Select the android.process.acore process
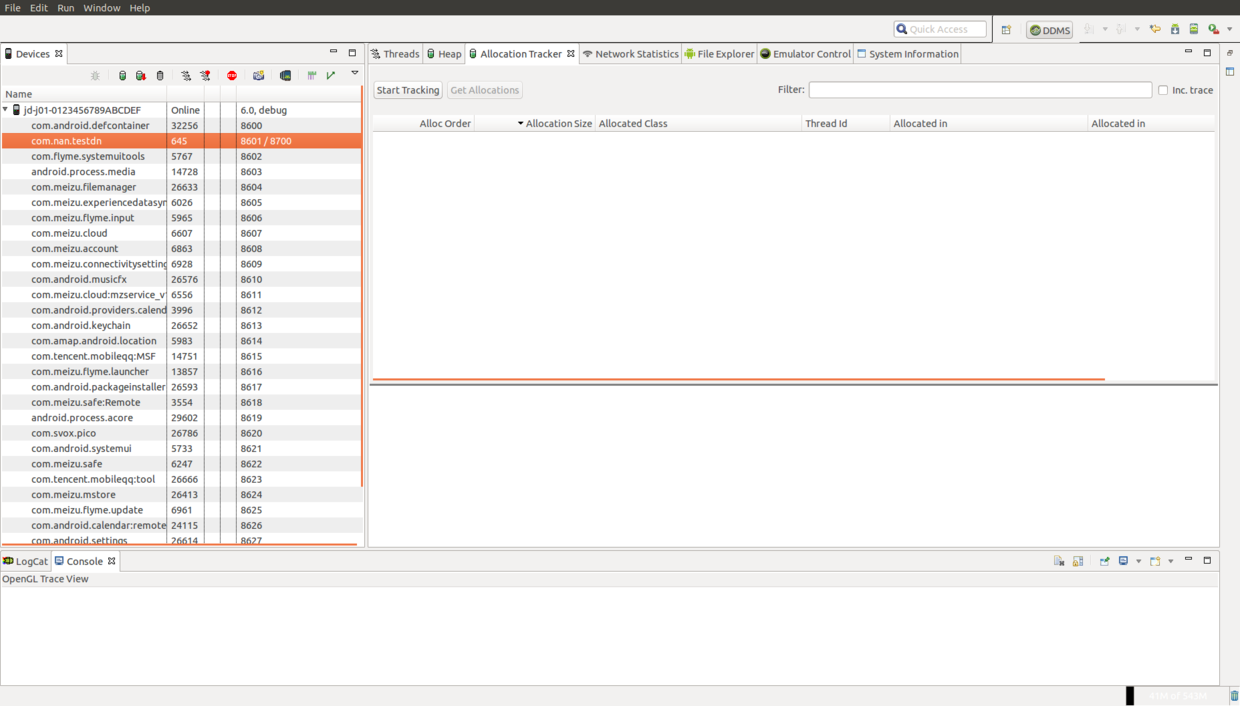 [181, 418]
